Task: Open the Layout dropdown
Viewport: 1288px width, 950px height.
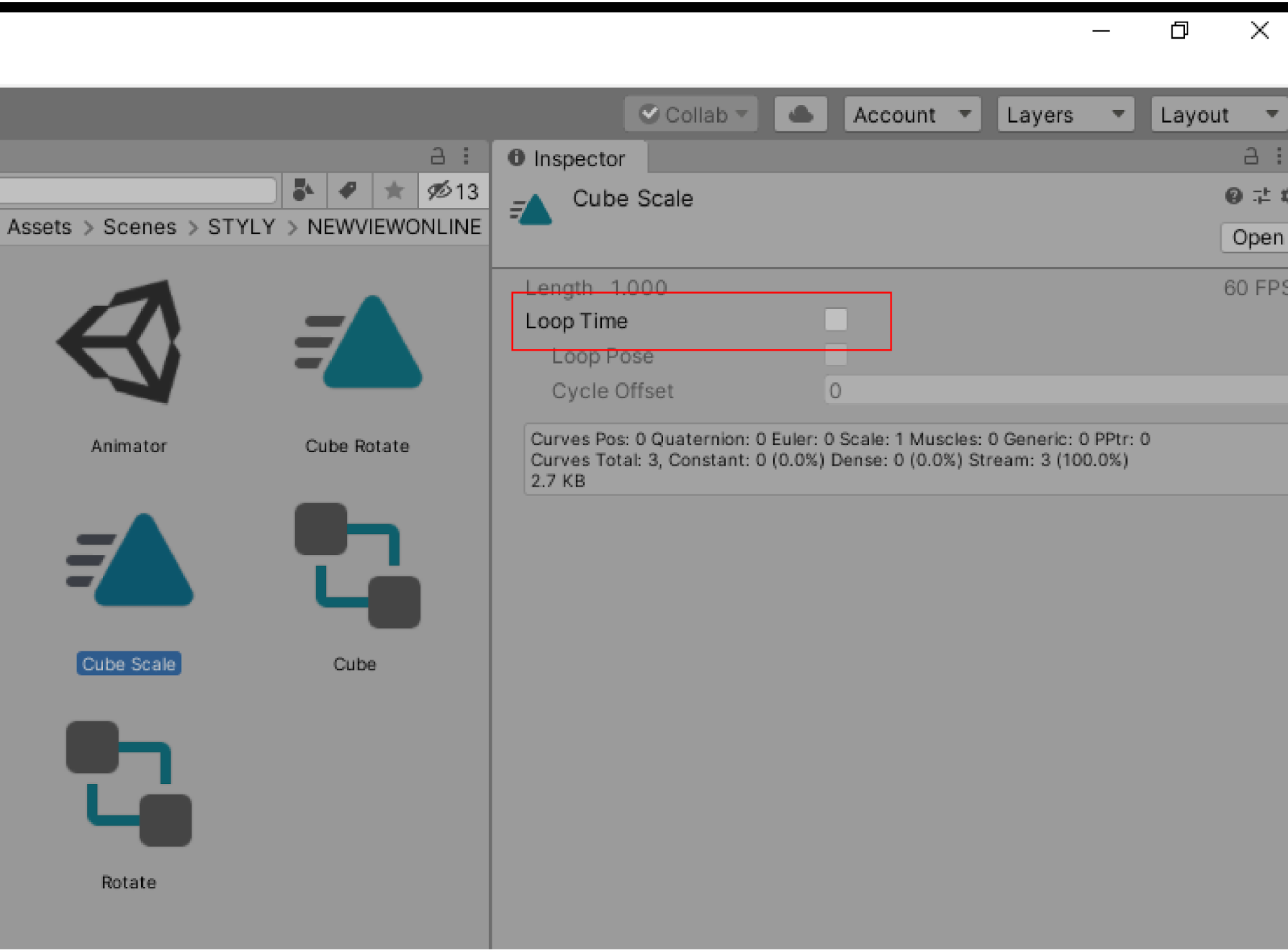Action: point(1218,115)
